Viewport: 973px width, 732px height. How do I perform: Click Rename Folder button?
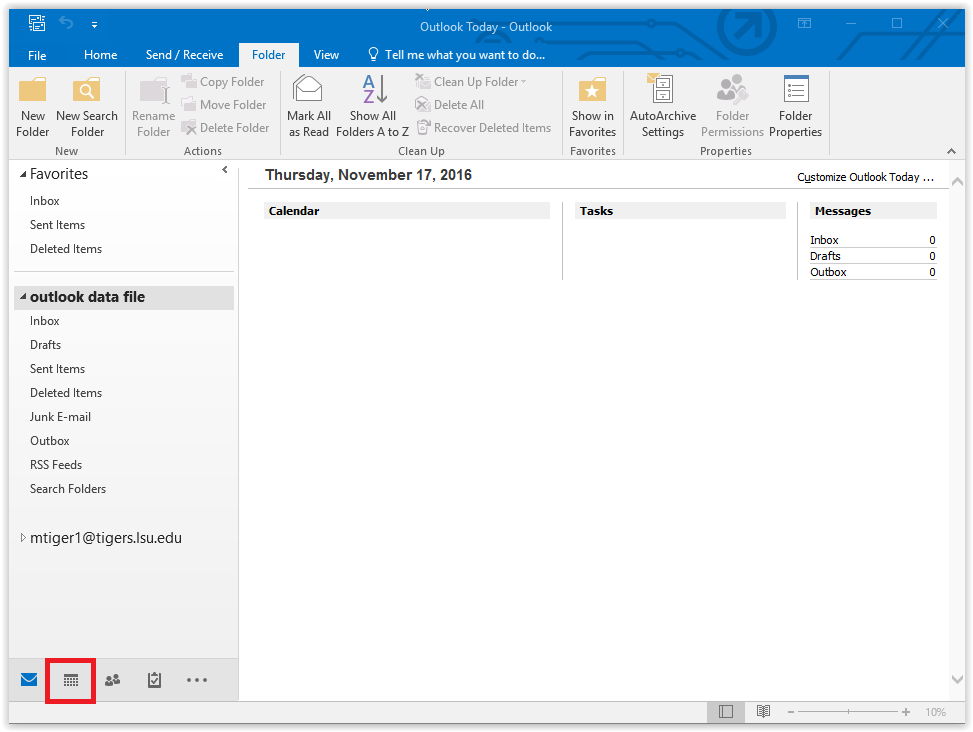[x=153, y=107]
